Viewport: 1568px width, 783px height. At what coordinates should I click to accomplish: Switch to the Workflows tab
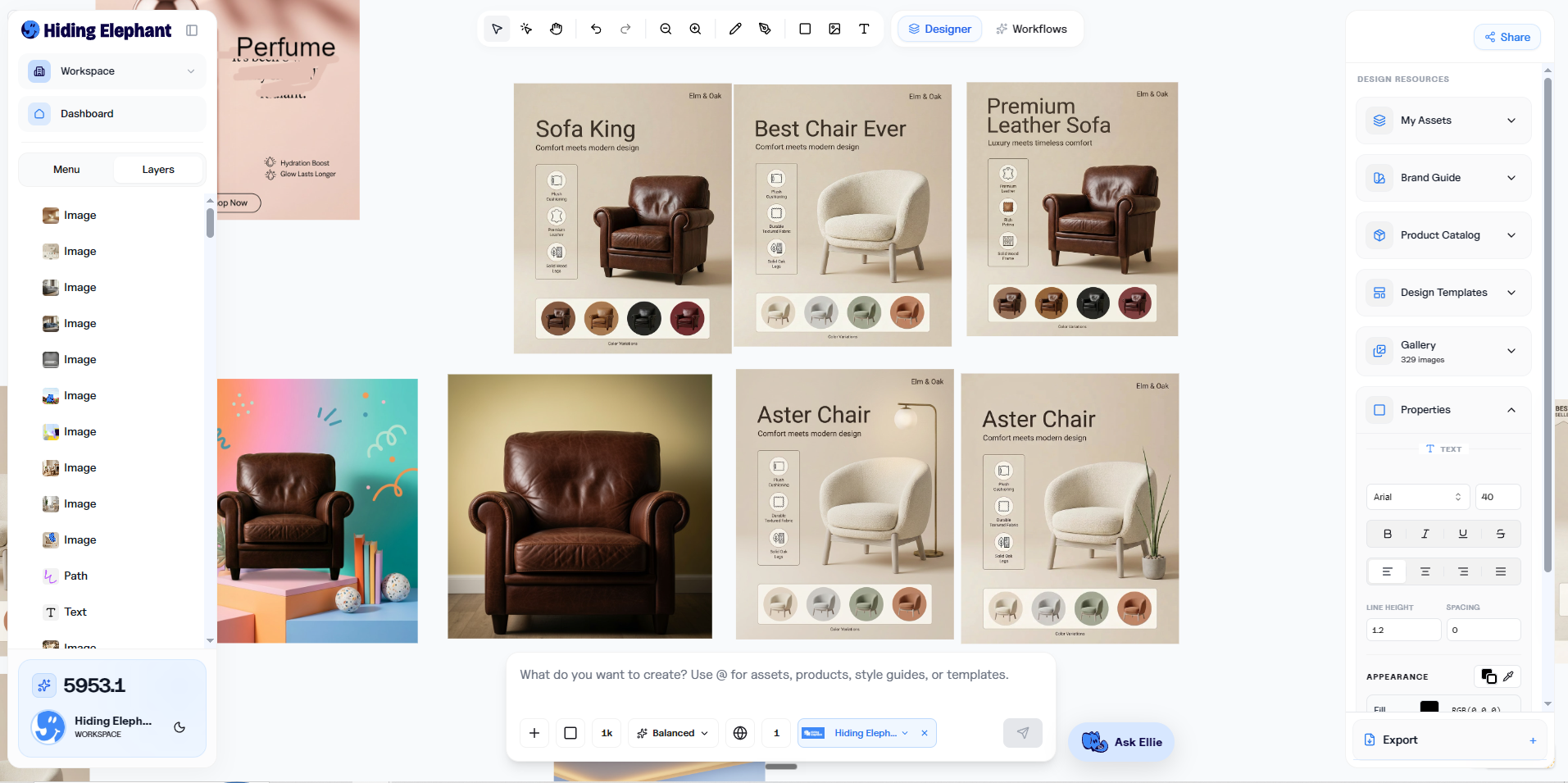(x=1031, y=29)
